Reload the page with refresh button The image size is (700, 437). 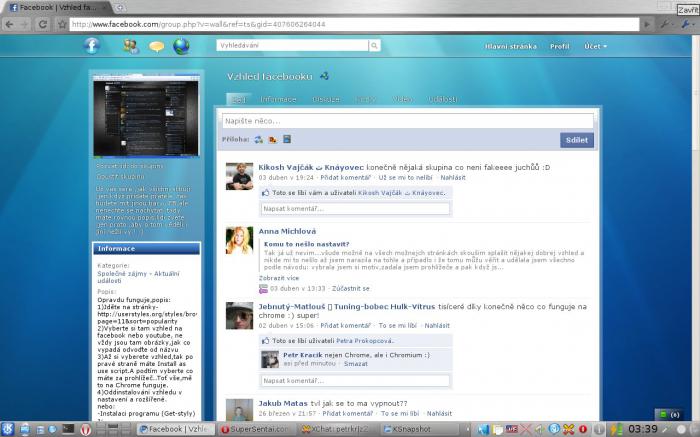point(43,24)
